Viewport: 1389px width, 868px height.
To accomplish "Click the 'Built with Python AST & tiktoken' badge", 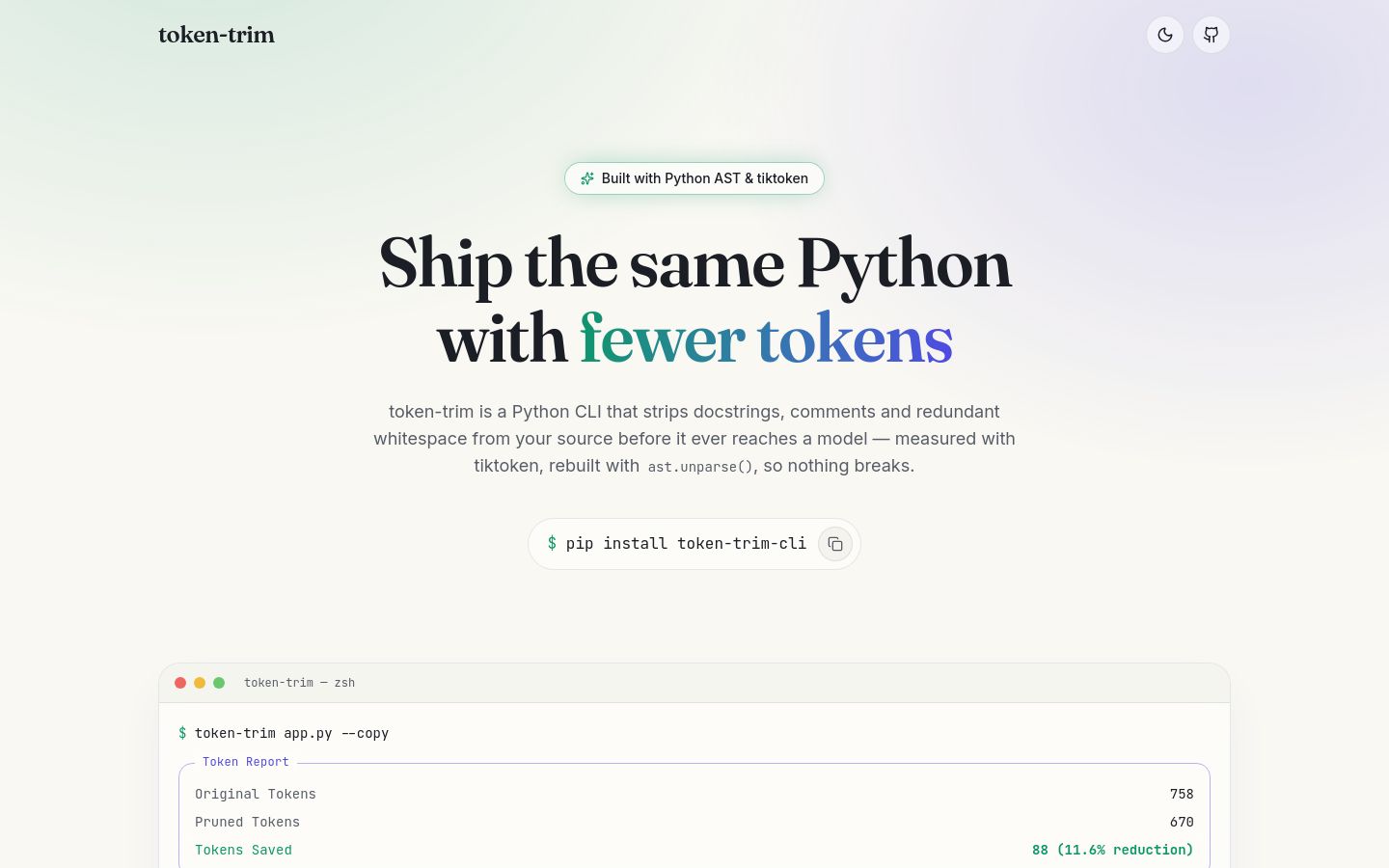I will pyautogui.click(x=694, y=178).
